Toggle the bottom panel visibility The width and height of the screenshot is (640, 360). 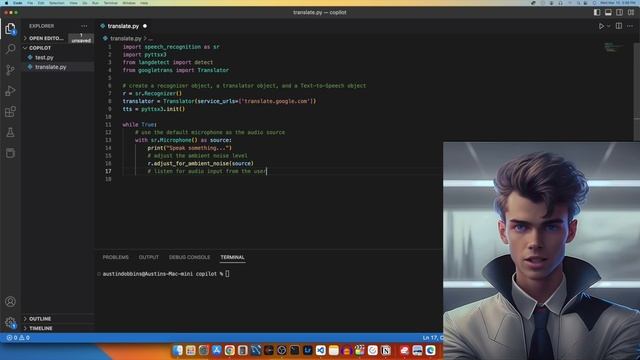608,13
